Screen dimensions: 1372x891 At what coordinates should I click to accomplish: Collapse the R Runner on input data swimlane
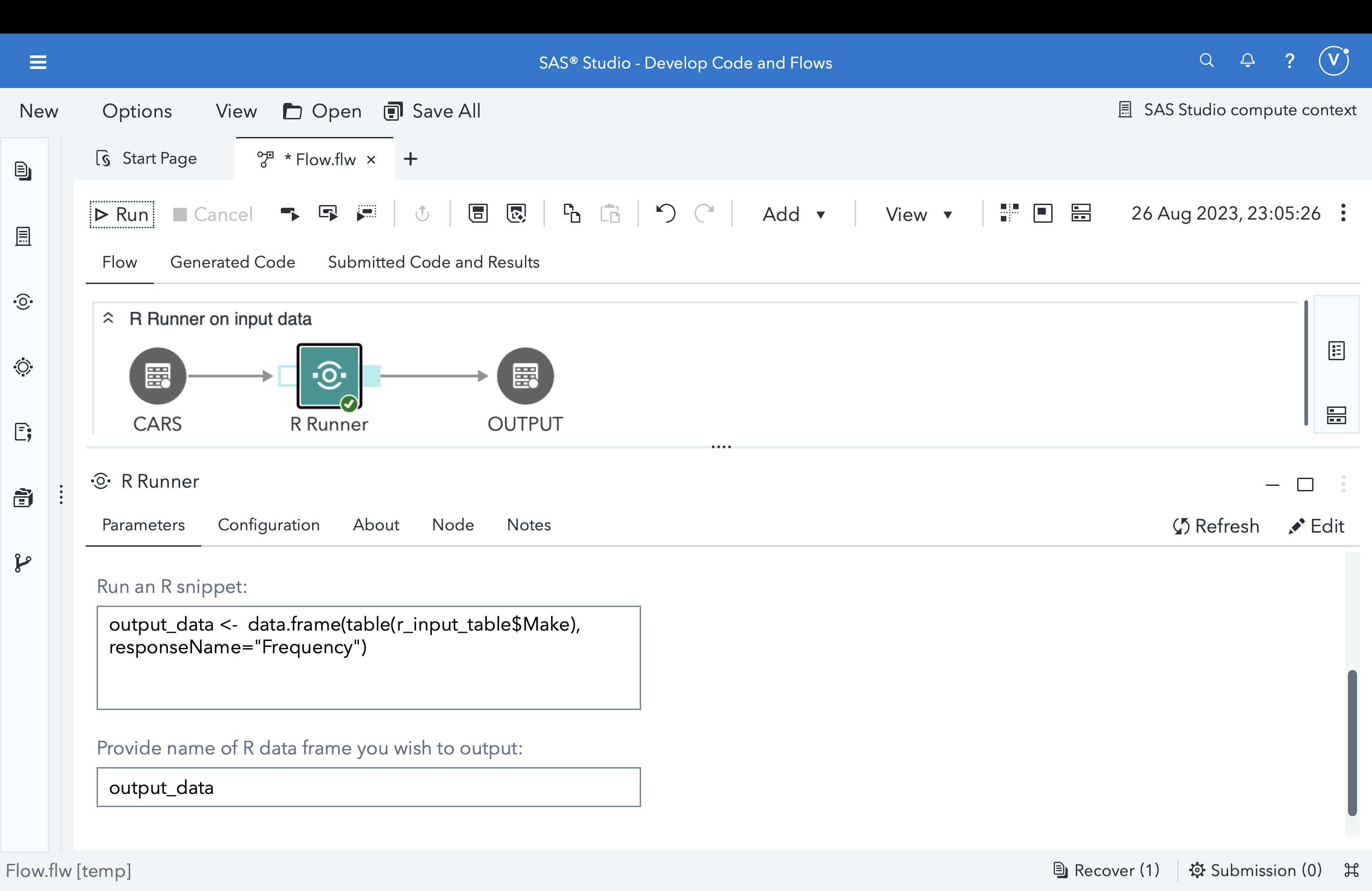click(108, 318)
